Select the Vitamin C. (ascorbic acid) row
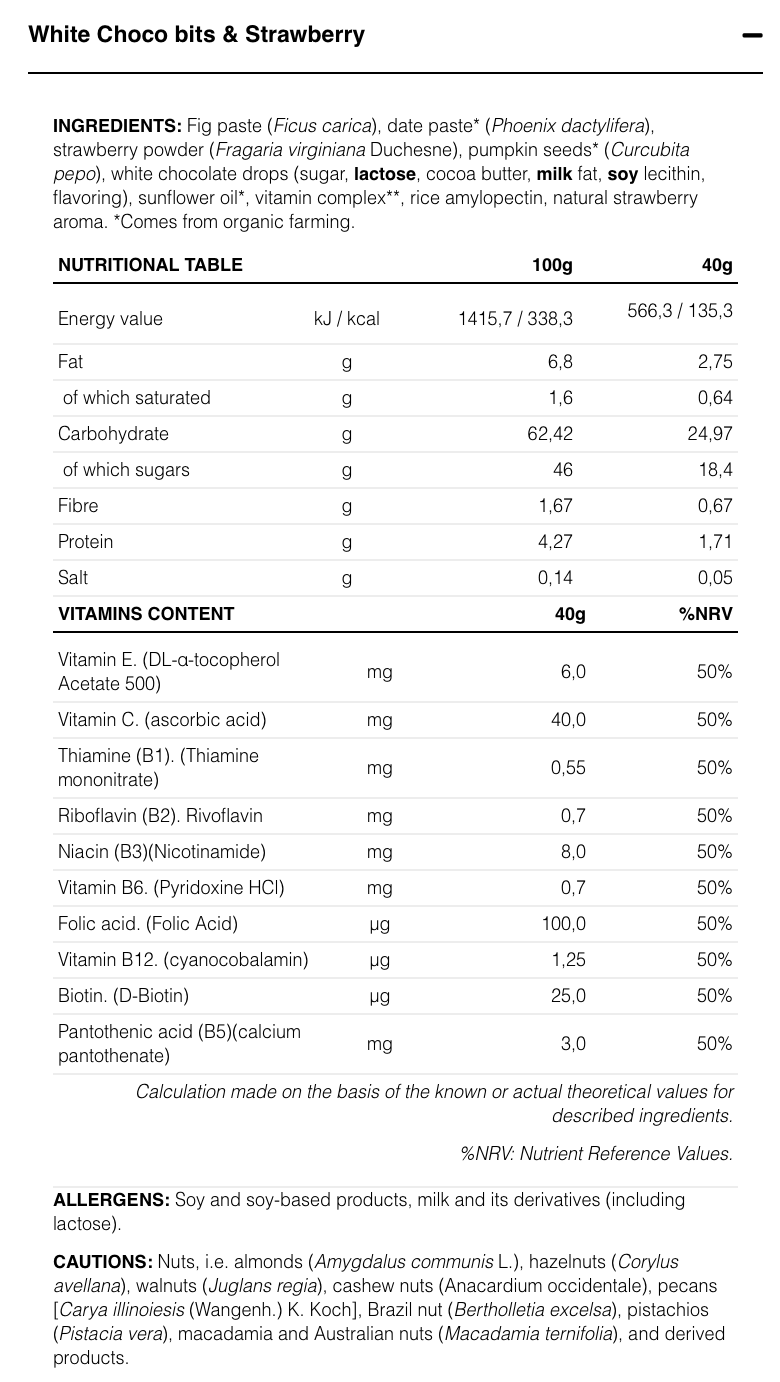 162,720
